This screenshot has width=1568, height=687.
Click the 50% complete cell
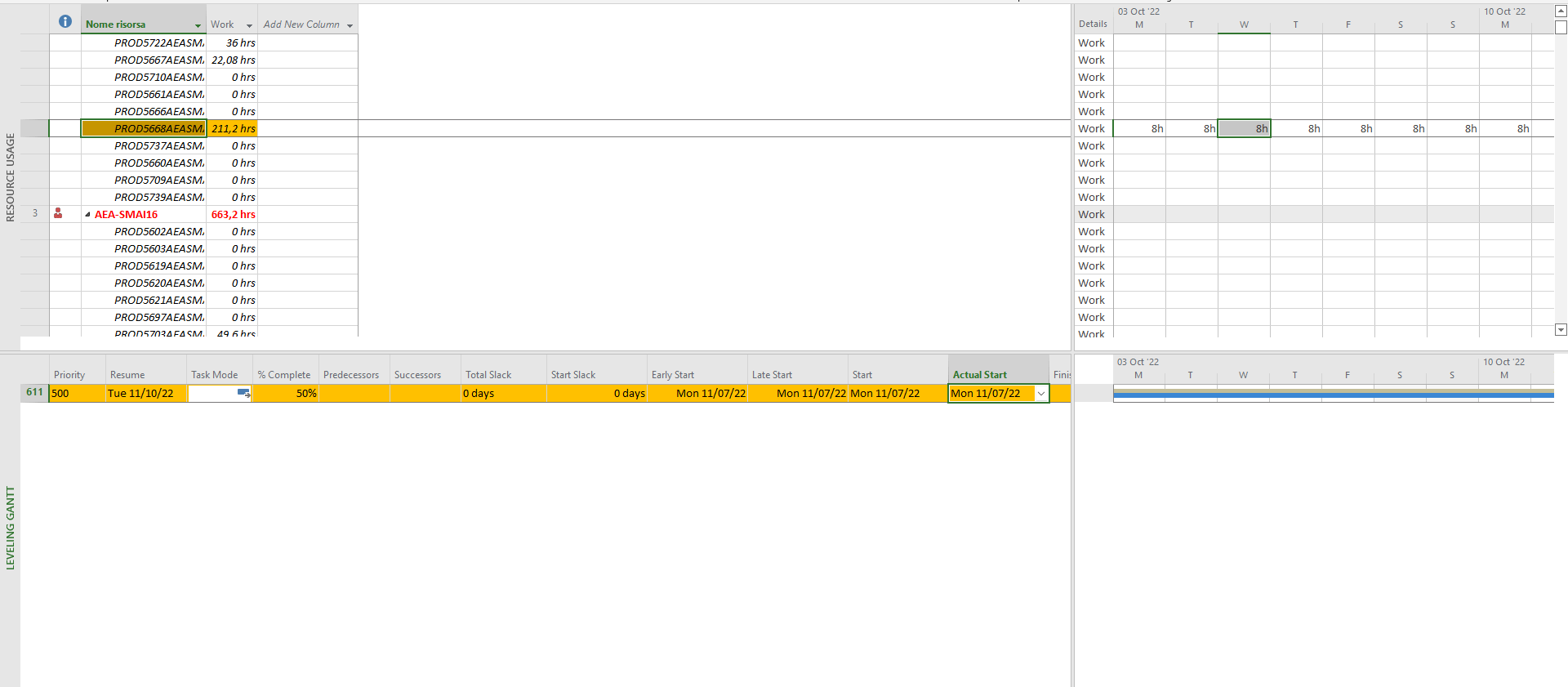[x=286, y=393]
